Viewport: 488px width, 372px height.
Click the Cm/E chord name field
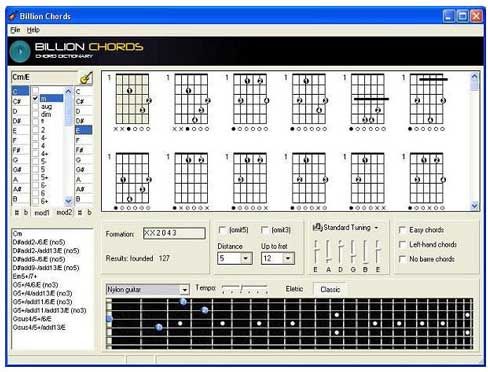click(45, 77)
